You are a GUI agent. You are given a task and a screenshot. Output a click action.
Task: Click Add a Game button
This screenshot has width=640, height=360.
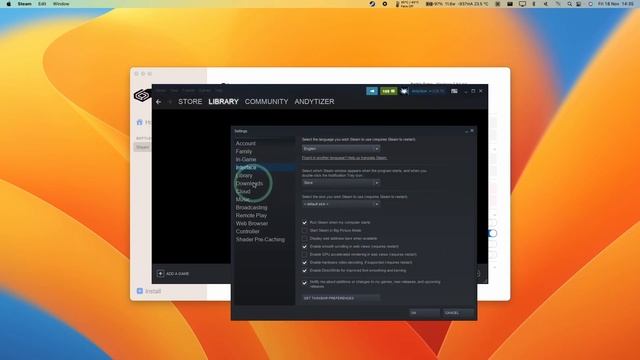173,273
